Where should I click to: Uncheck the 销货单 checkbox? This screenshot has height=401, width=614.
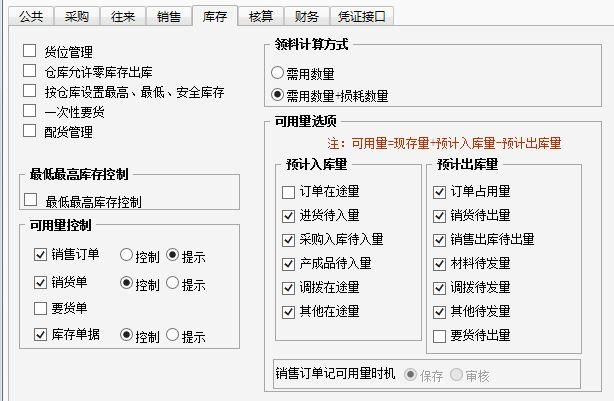click(40, 282)
